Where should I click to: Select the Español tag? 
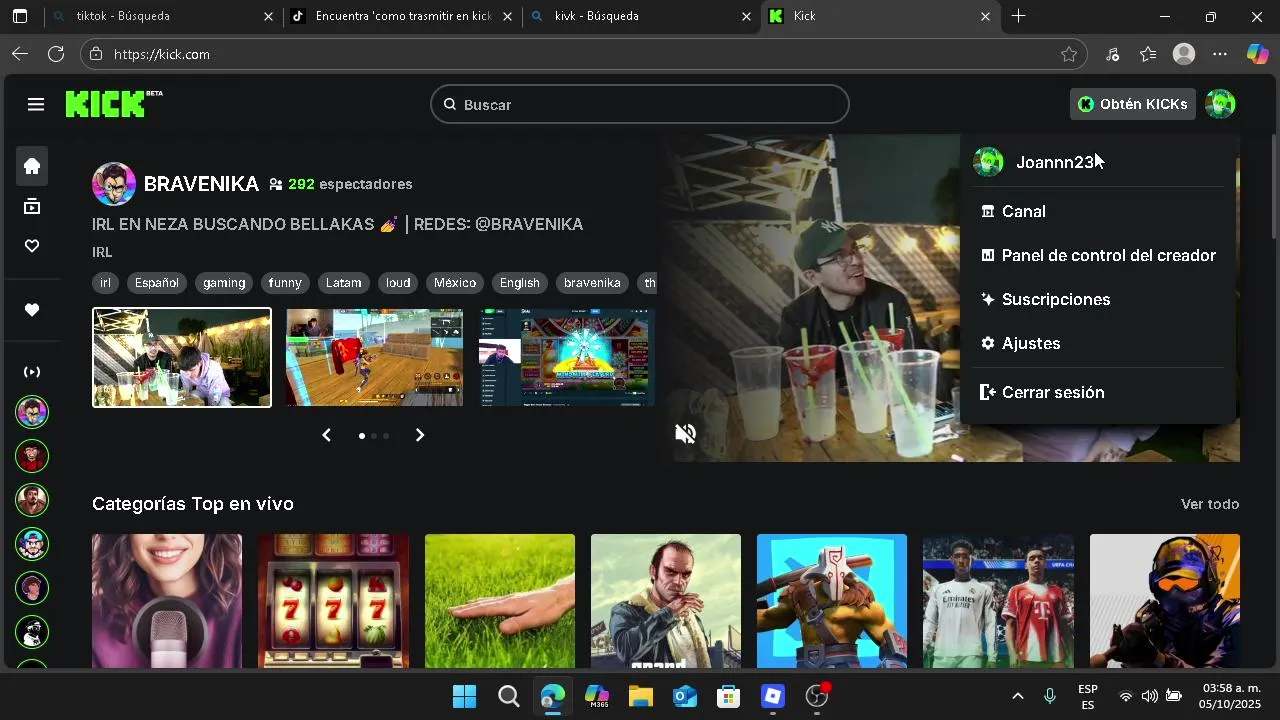point(157,283)
